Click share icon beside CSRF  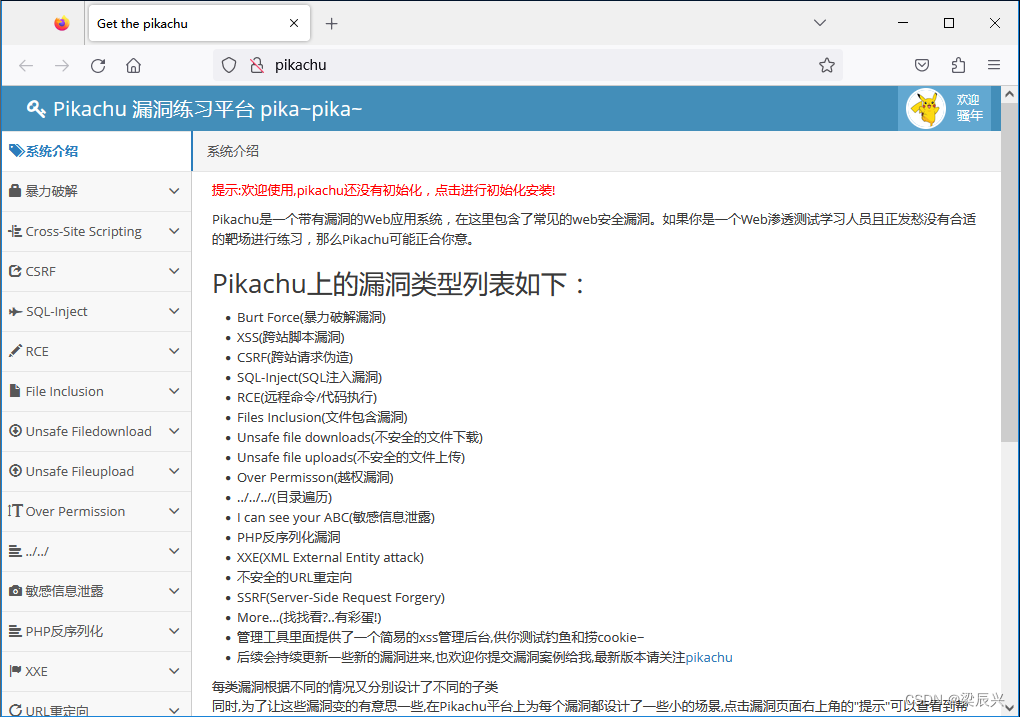15,271
